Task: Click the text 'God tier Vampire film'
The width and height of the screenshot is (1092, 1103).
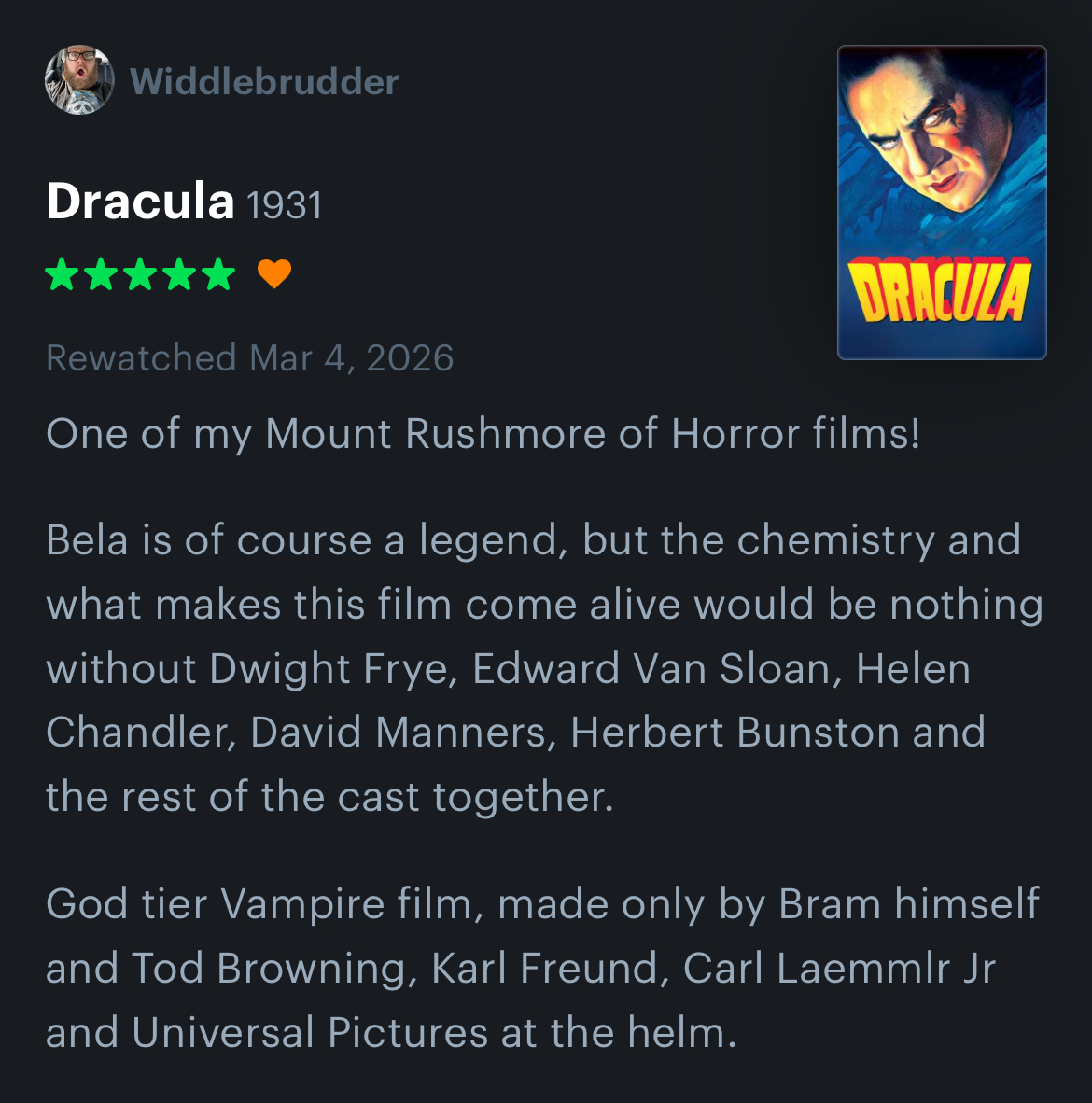Action: (259, 904)
